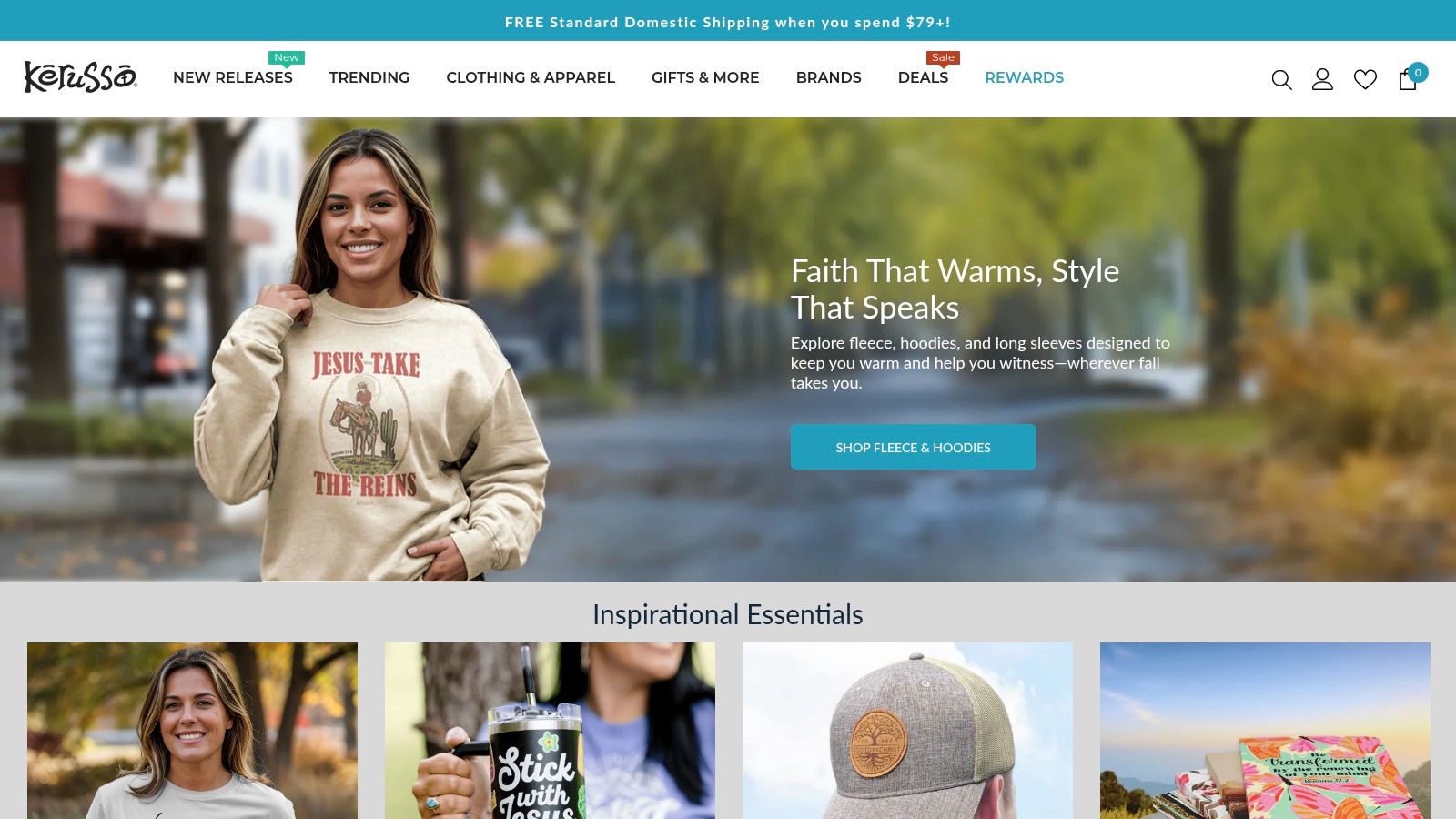
Task: Click the cart item count badge
Action: click(x=1418, y=73)
